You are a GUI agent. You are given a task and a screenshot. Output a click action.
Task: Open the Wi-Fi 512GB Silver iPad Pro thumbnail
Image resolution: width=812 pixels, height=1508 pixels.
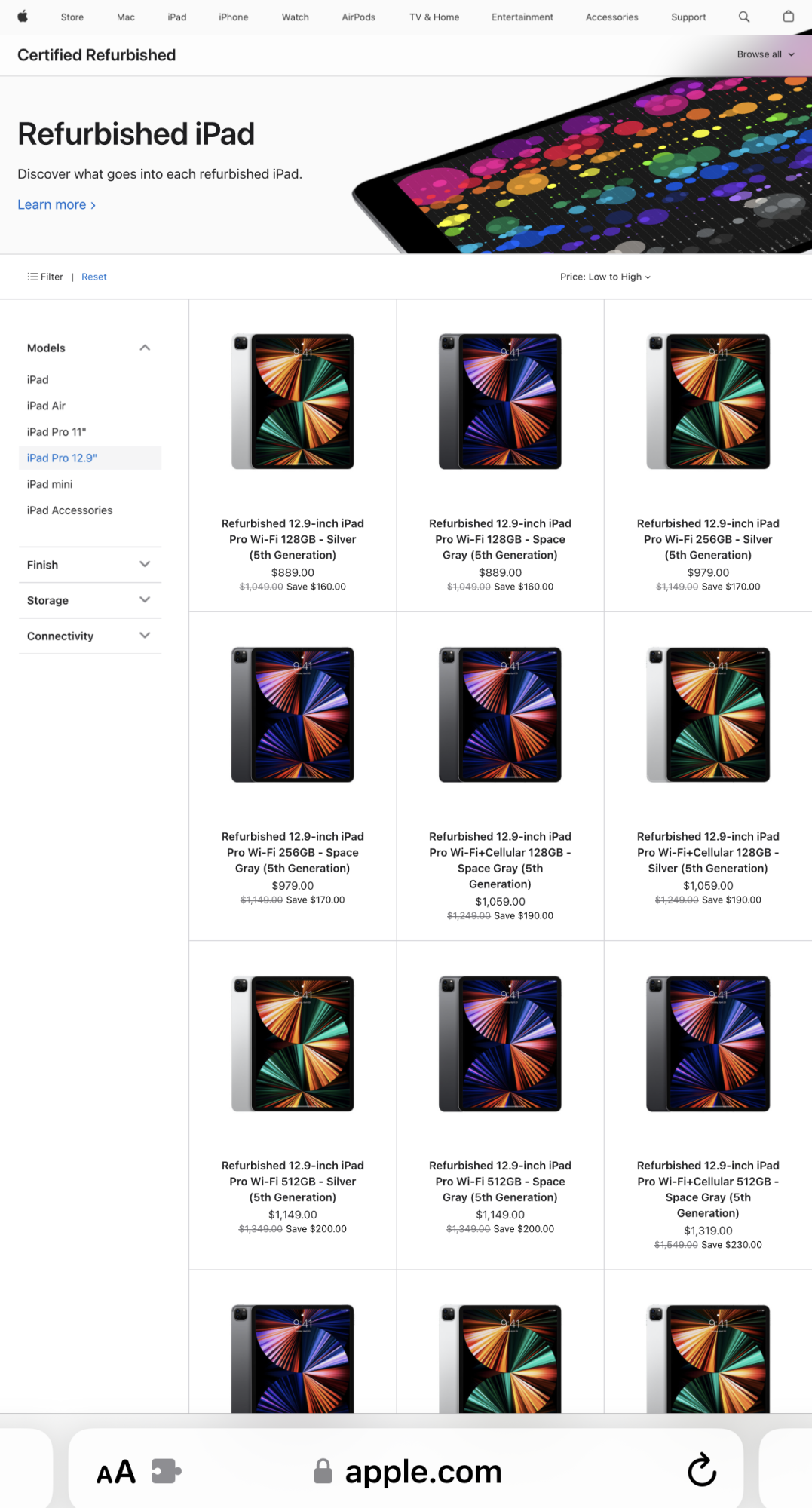pos(293,1044)
